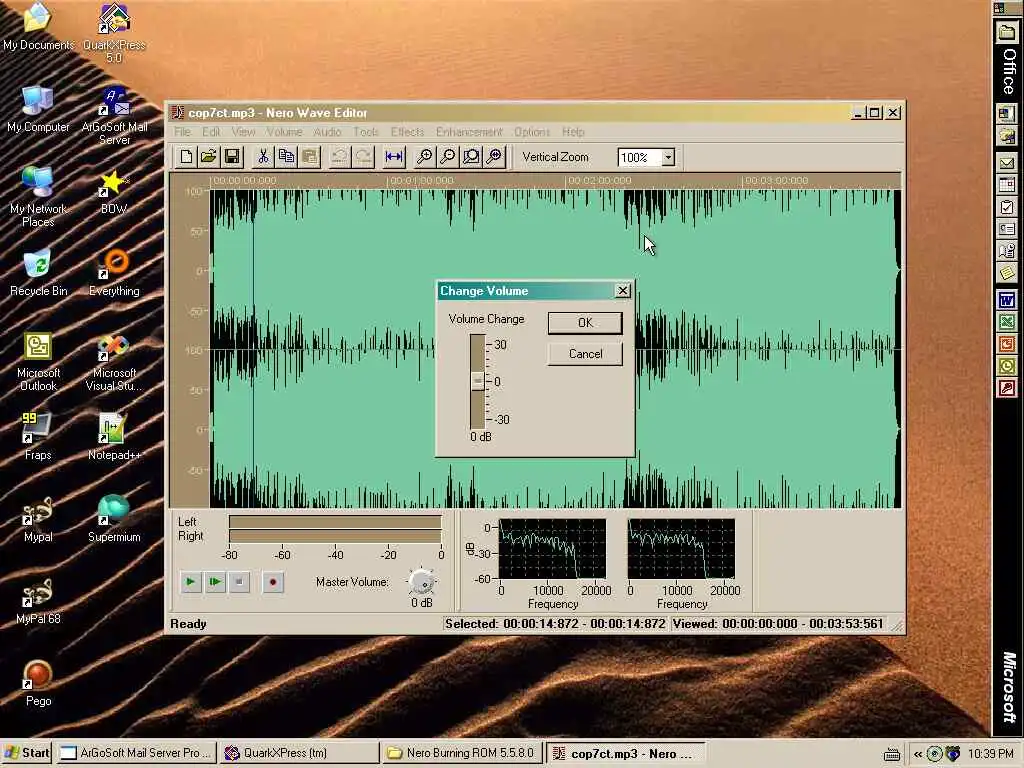Image resolution: width=1024 pixels, height=768 pixels.
Task: Click the Paste toolbar icon
Action: [x=310, y=157]
